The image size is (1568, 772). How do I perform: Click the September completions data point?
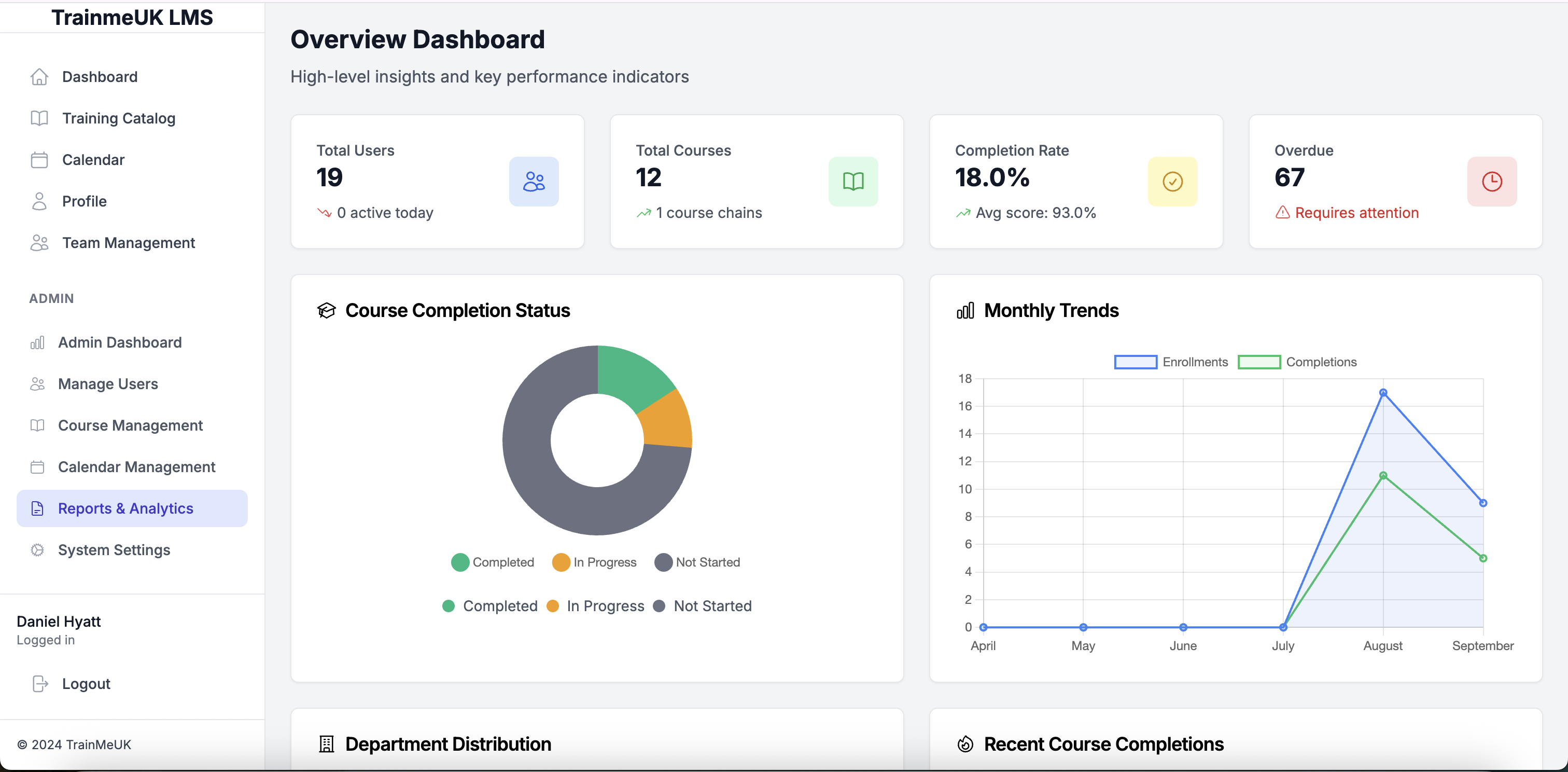coord(1483,558)
